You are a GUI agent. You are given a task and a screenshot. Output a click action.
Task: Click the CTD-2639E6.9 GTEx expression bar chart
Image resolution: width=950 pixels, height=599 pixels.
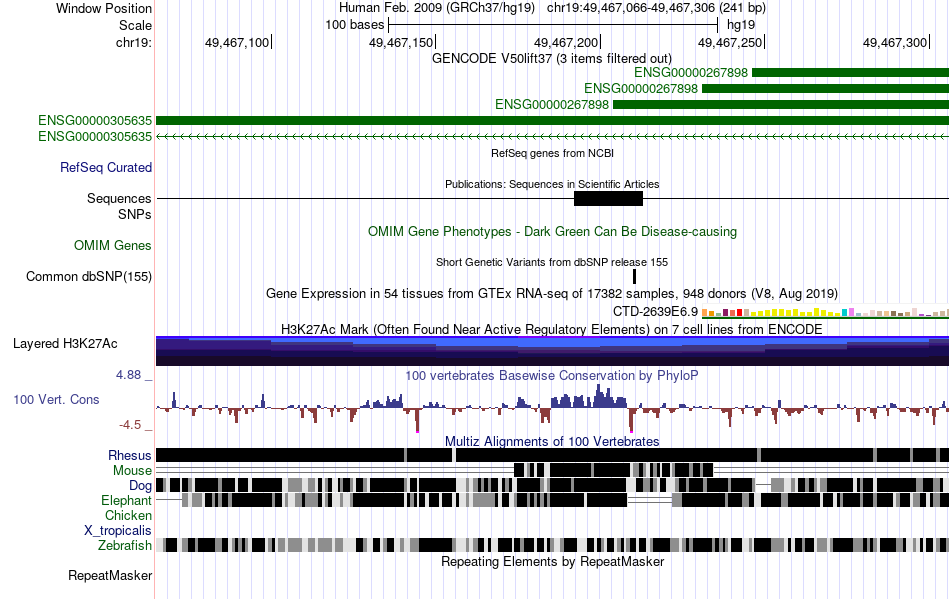(x=825, y=313)
